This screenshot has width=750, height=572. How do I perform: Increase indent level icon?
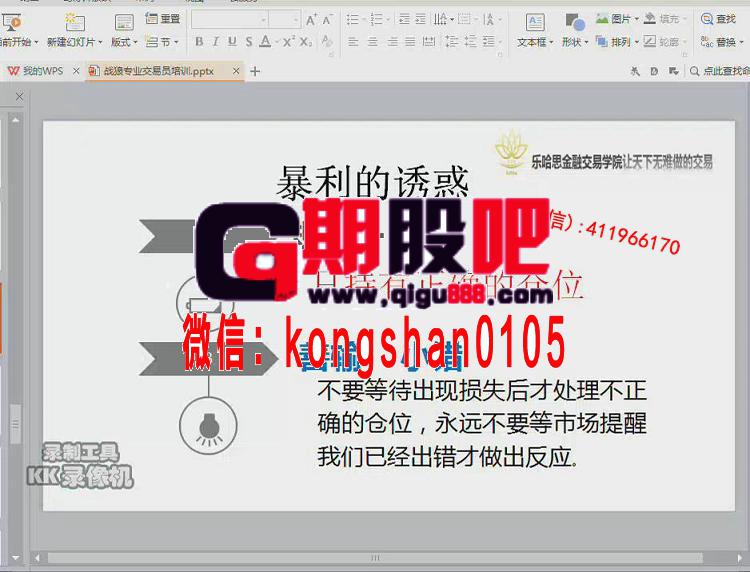(x=420, y=20)
